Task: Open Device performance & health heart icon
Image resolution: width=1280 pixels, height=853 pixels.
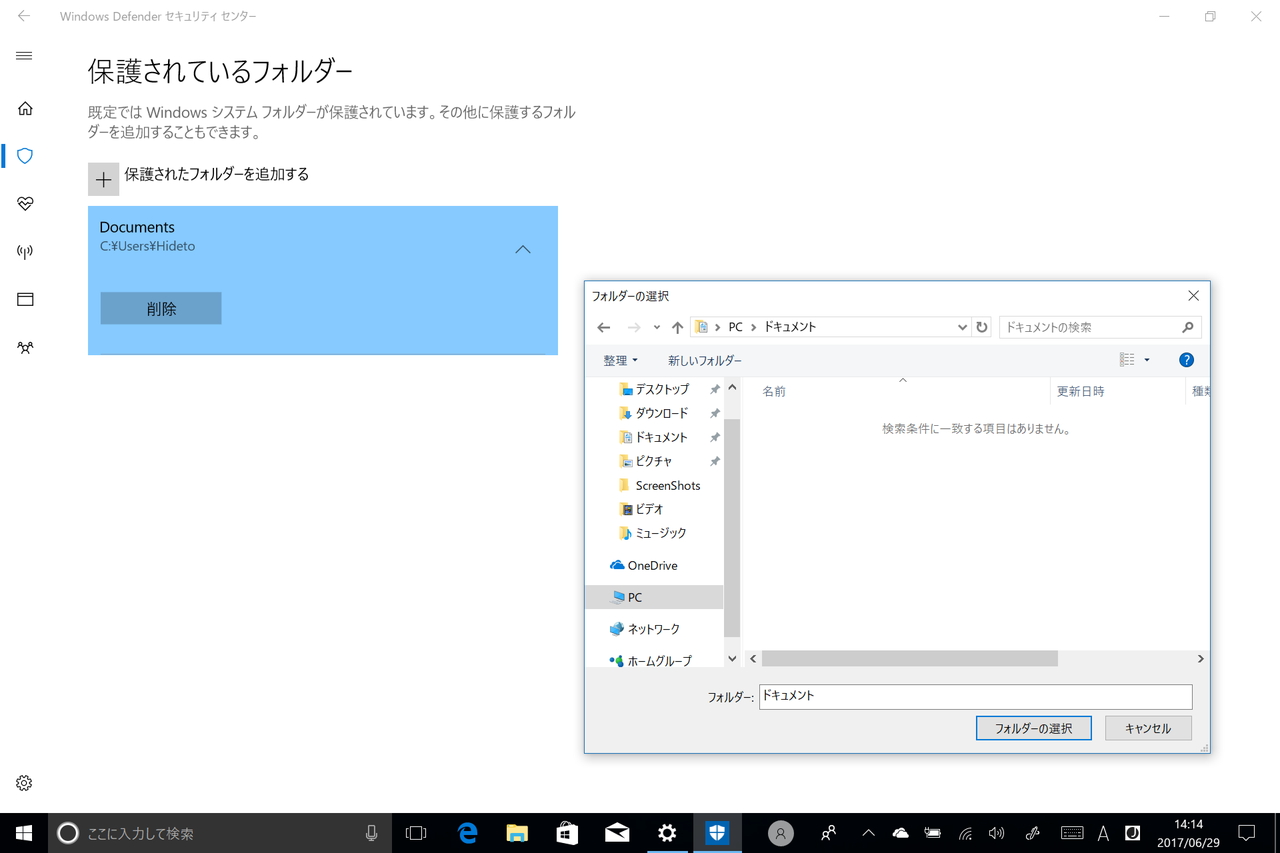Action: point(23,204)
